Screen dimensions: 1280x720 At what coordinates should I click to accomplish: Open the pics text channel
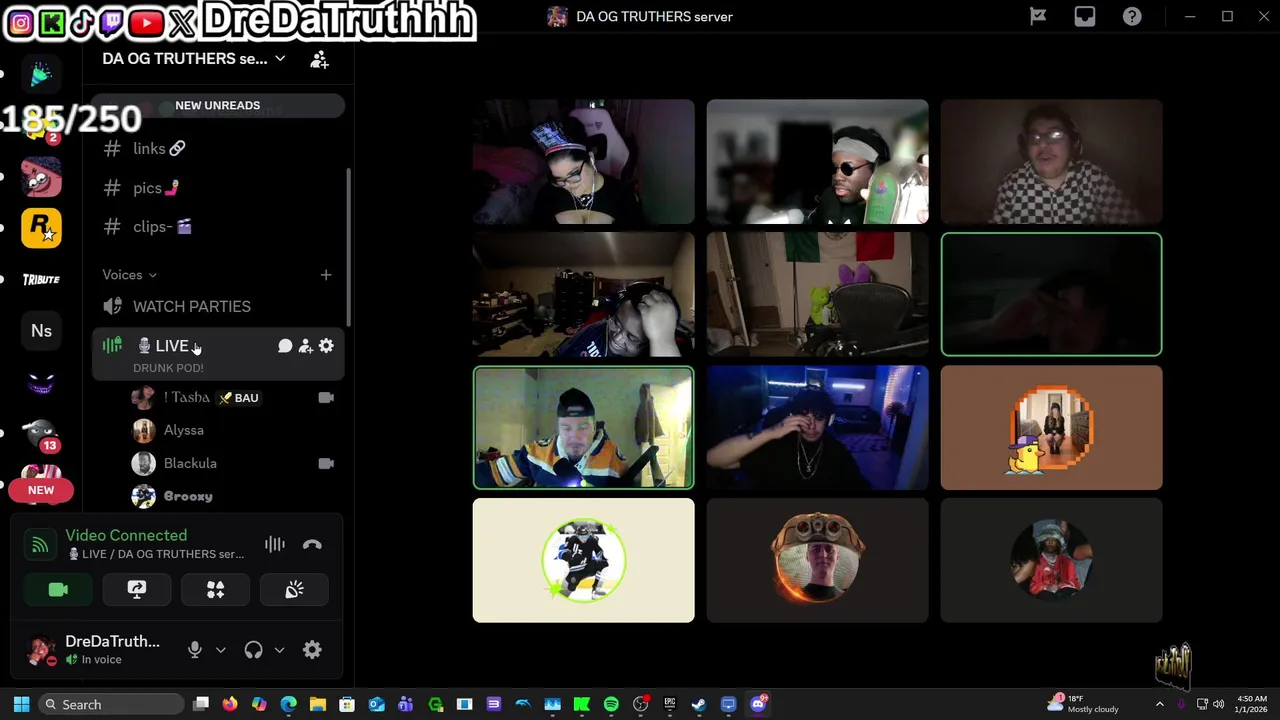click(x=217, y=188)
